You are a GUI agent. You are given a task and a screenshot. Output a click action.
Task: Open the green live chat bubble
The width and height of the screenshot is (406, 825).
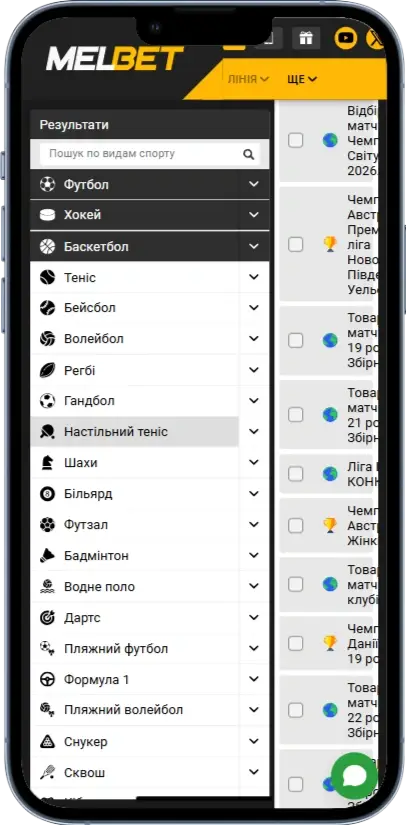[354, 776]
